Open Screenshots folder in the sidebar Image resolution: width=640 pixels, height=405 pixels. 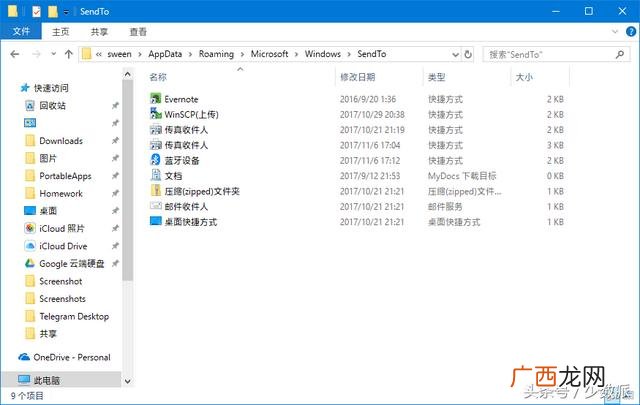62,299
